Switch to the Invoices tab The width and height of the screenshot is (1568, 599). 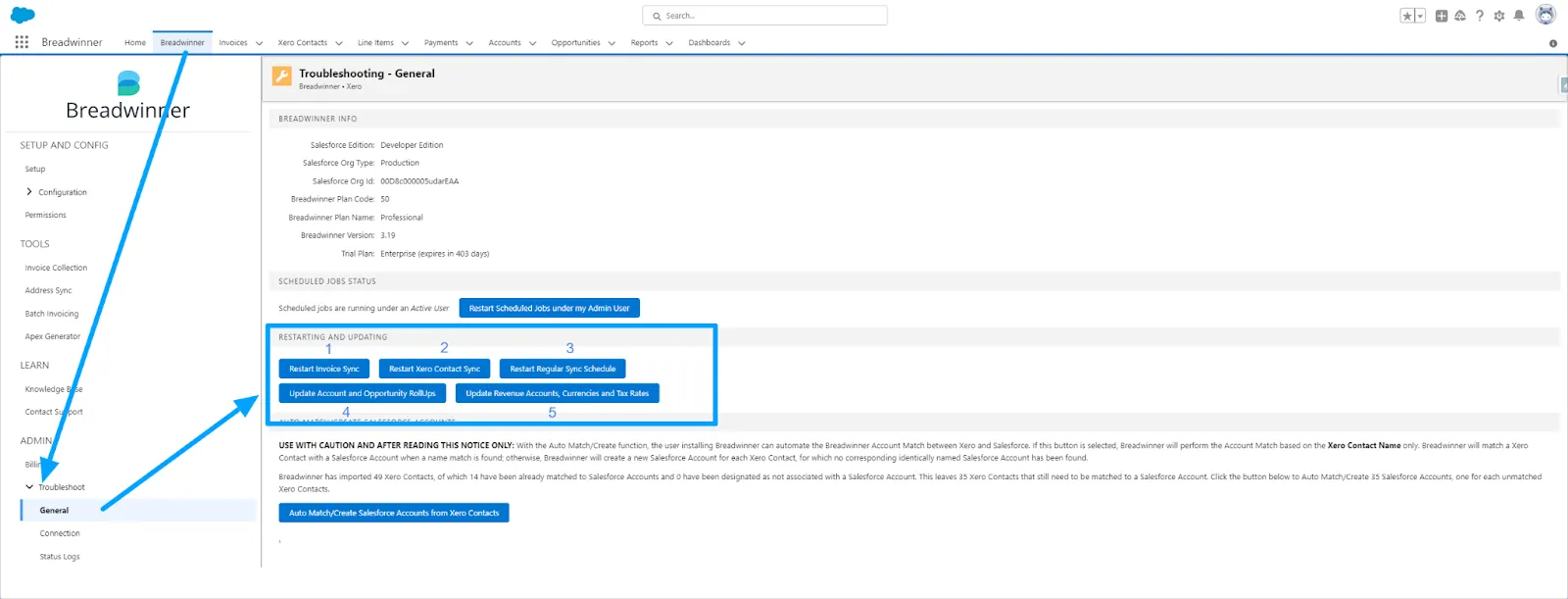tap(233, 43)
